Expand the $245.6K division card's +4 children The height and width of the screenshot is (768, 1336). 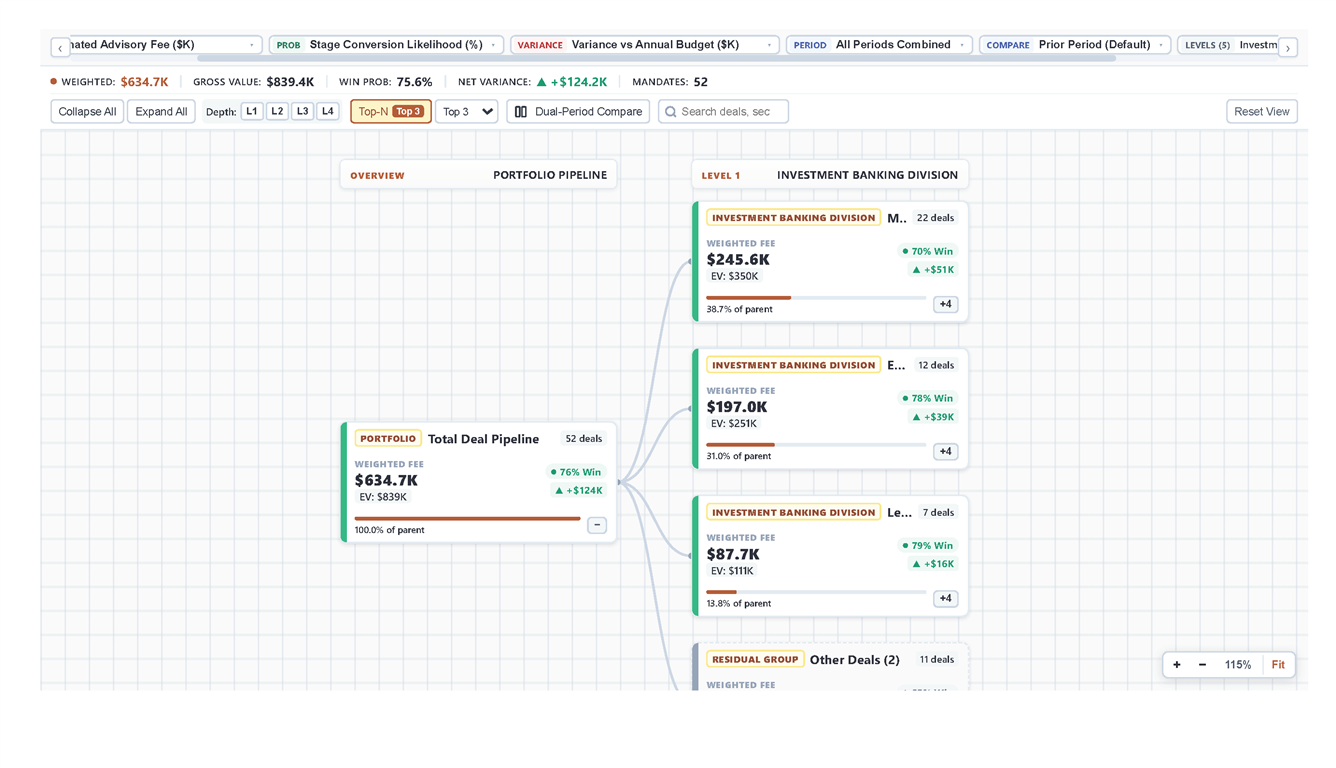pyautogui.click(x=945, y=304)
